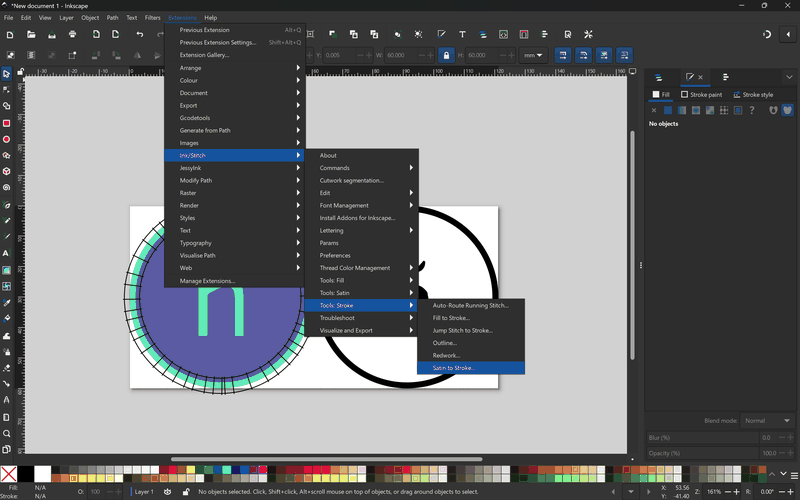Image resolution: width=800 pixels, height=500 pixels.
Task: Select the Ellipse circle tool
Action: (x=6, y=139)
